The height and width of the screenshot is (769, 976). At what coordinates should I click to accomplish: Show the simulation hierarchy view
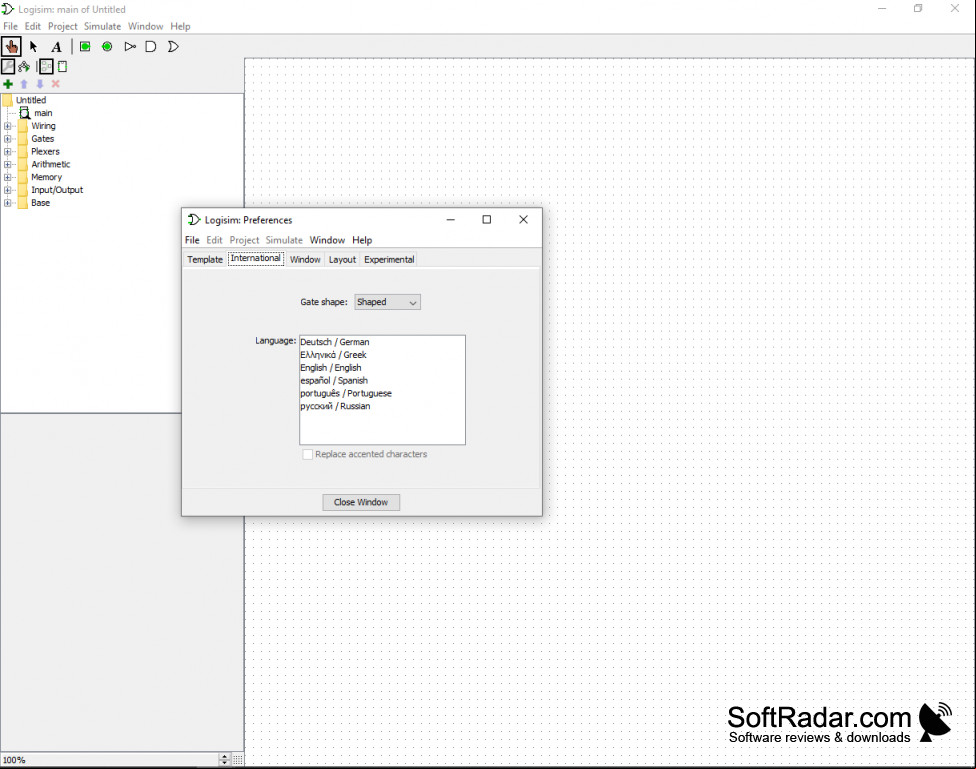[x=24, y=67]
